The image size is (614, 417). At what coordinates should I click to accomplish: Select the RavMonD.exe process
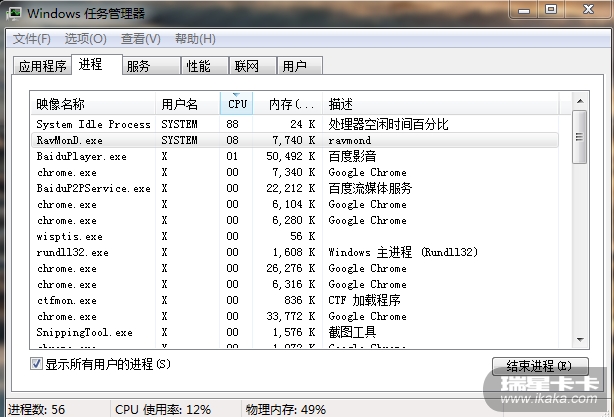click(x=294, y=140)
